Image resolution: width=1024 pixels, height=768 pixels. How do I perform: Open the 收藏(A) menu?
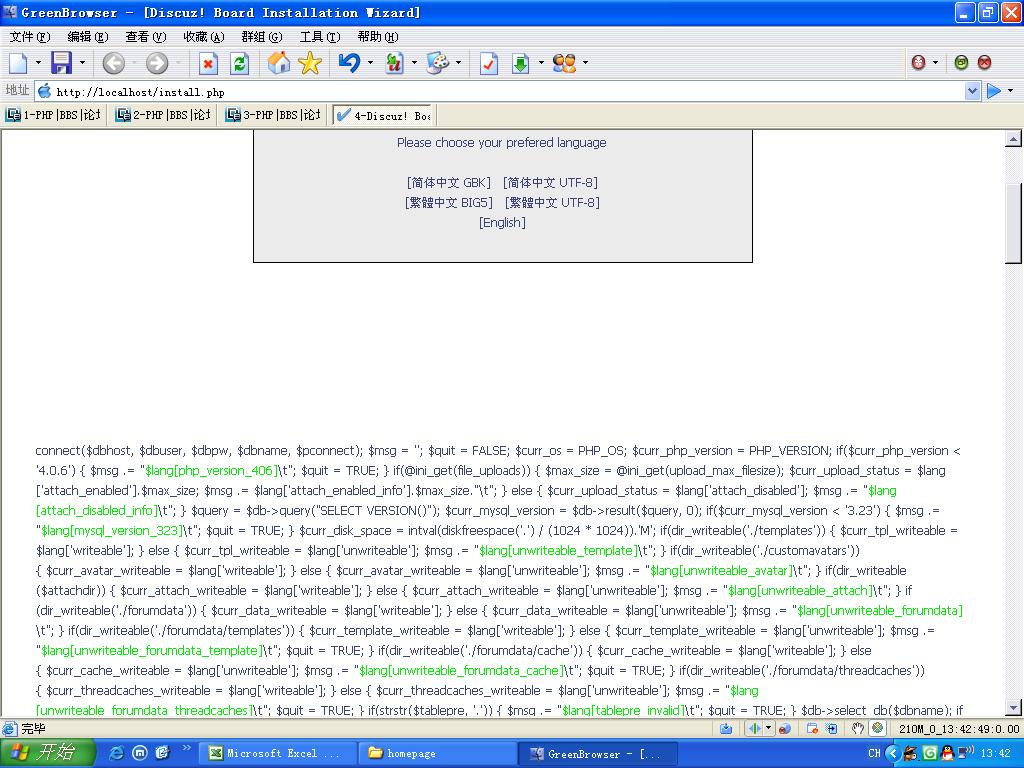[204, 37]
